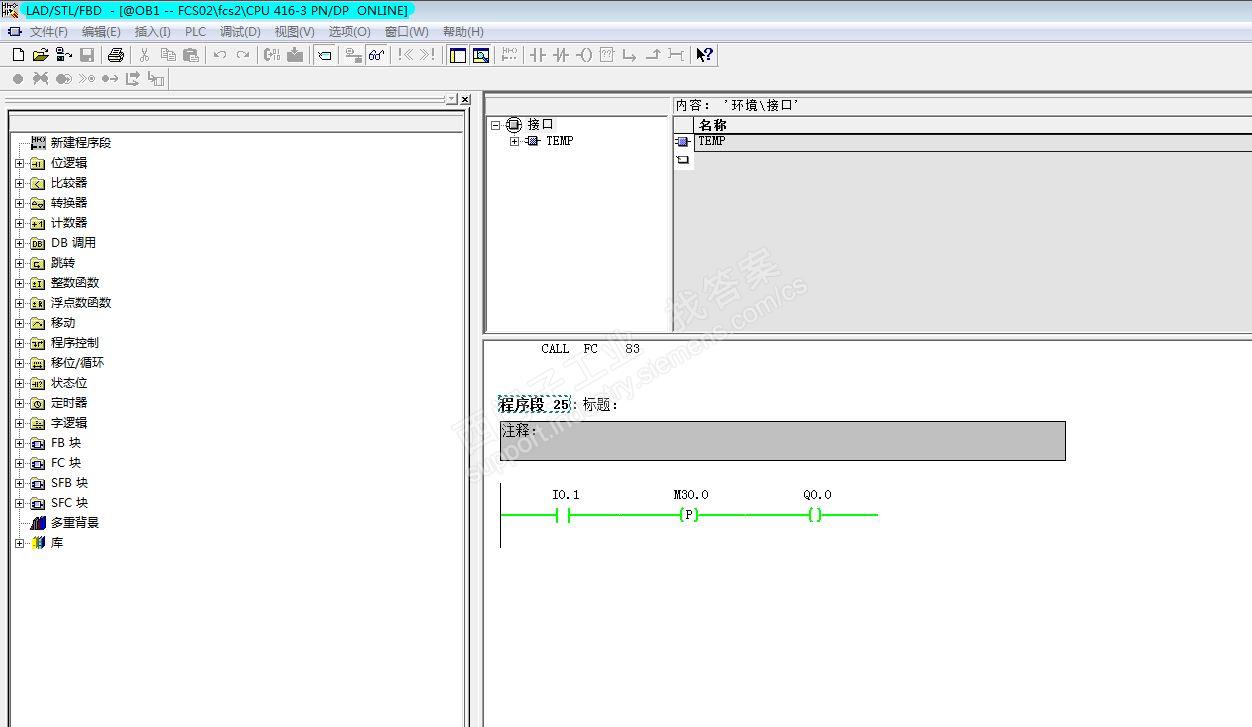Insert a new network via toolbar icon
Viewport: 1252px width, 727px height.
(x=509, y=55)
